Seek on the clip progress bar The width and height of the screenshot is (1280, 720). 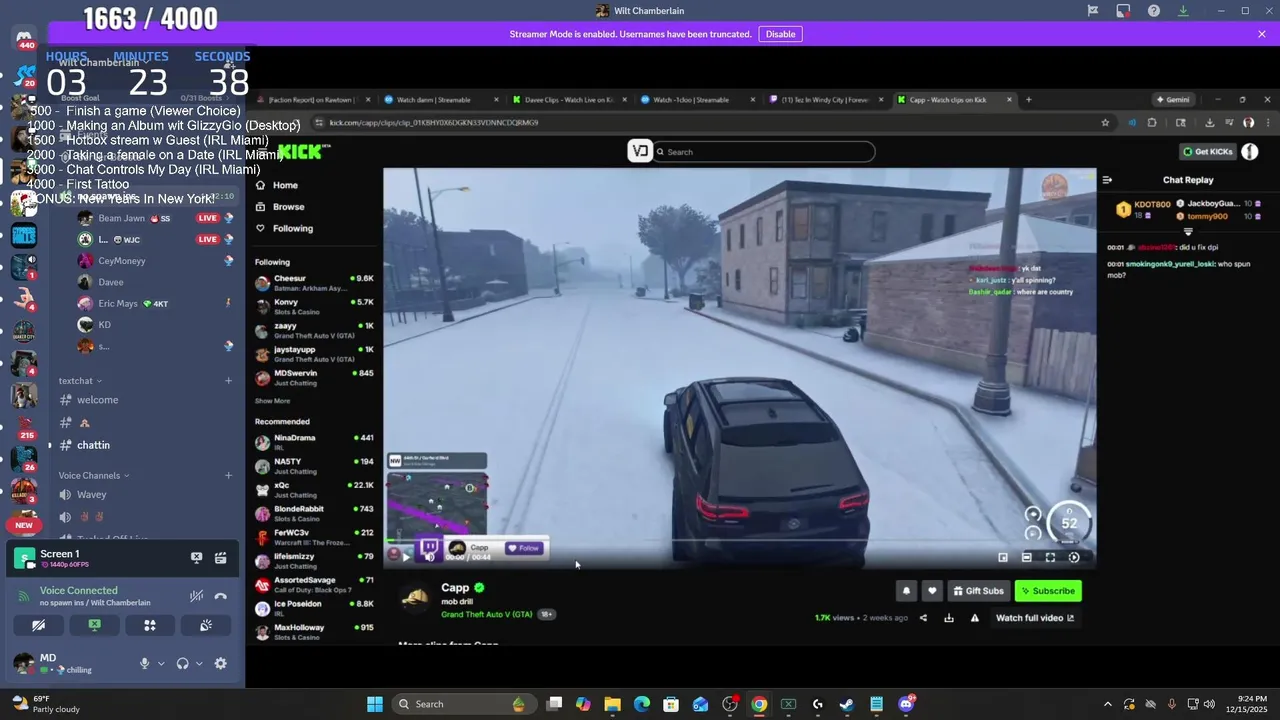(740, 541)
